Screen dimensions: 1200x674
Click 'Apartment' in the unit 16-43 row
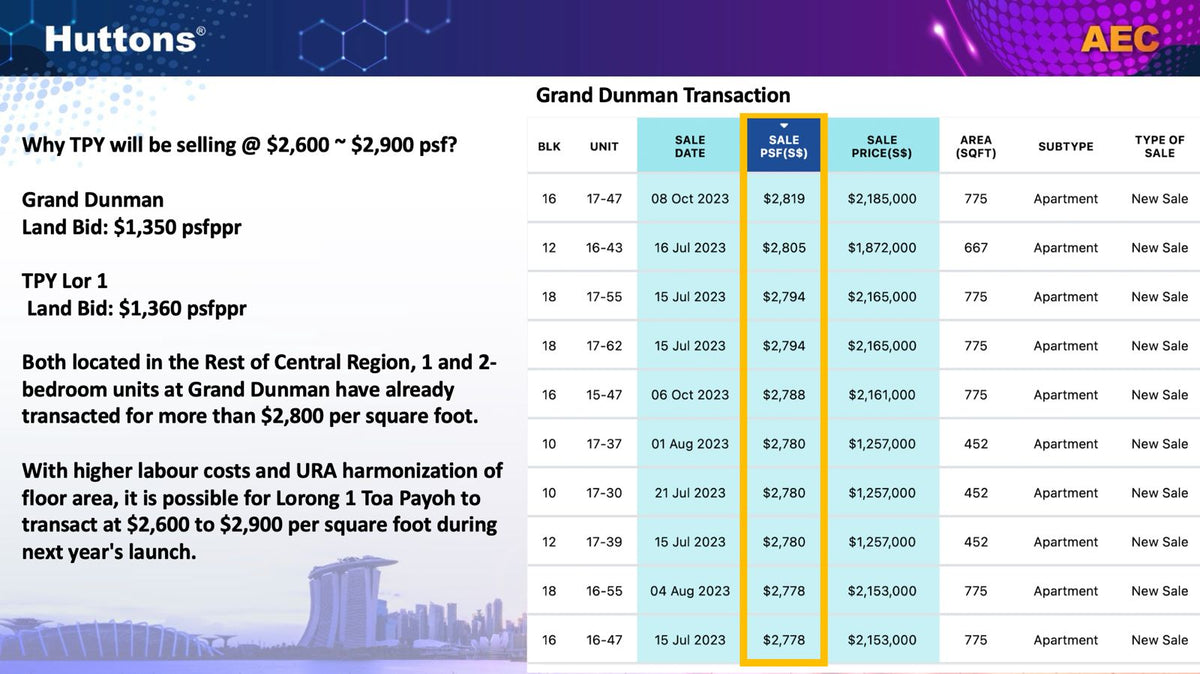point(1066,248)
